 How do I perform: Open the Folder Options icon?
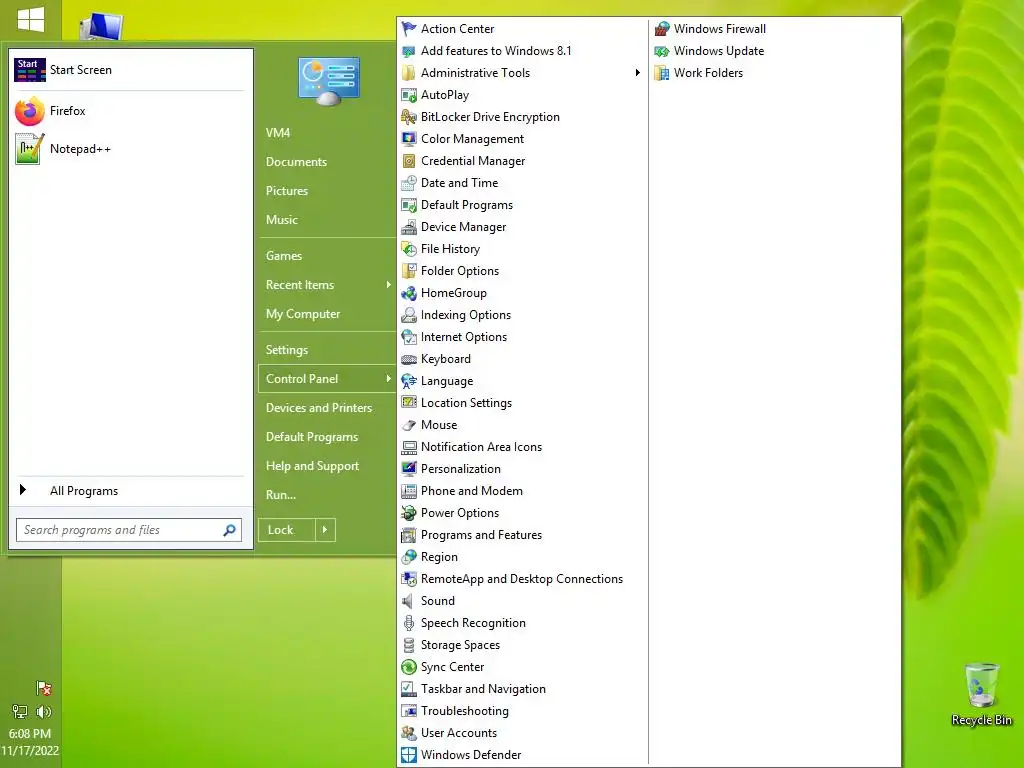tap(409, 270)
